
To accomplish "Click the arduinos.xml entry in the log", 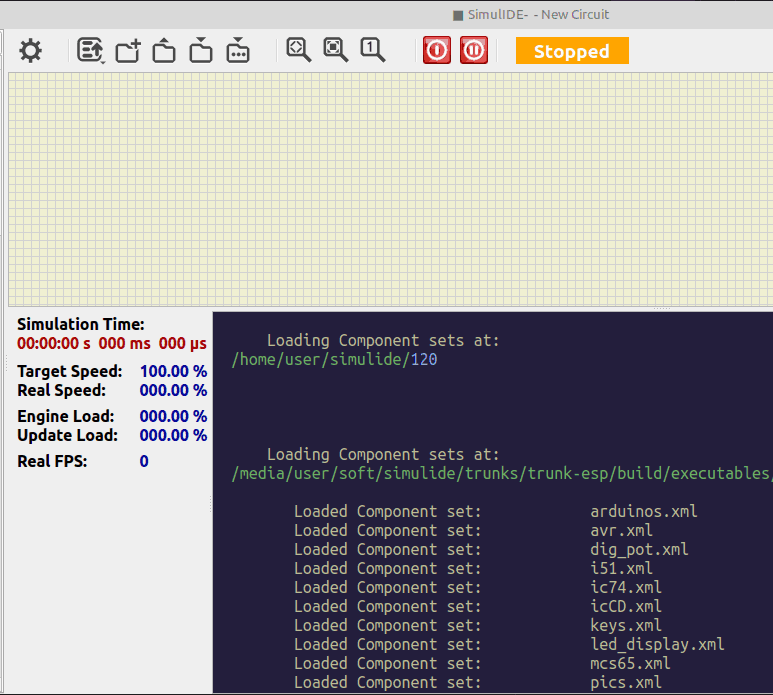I will click(x=643, y=511).
